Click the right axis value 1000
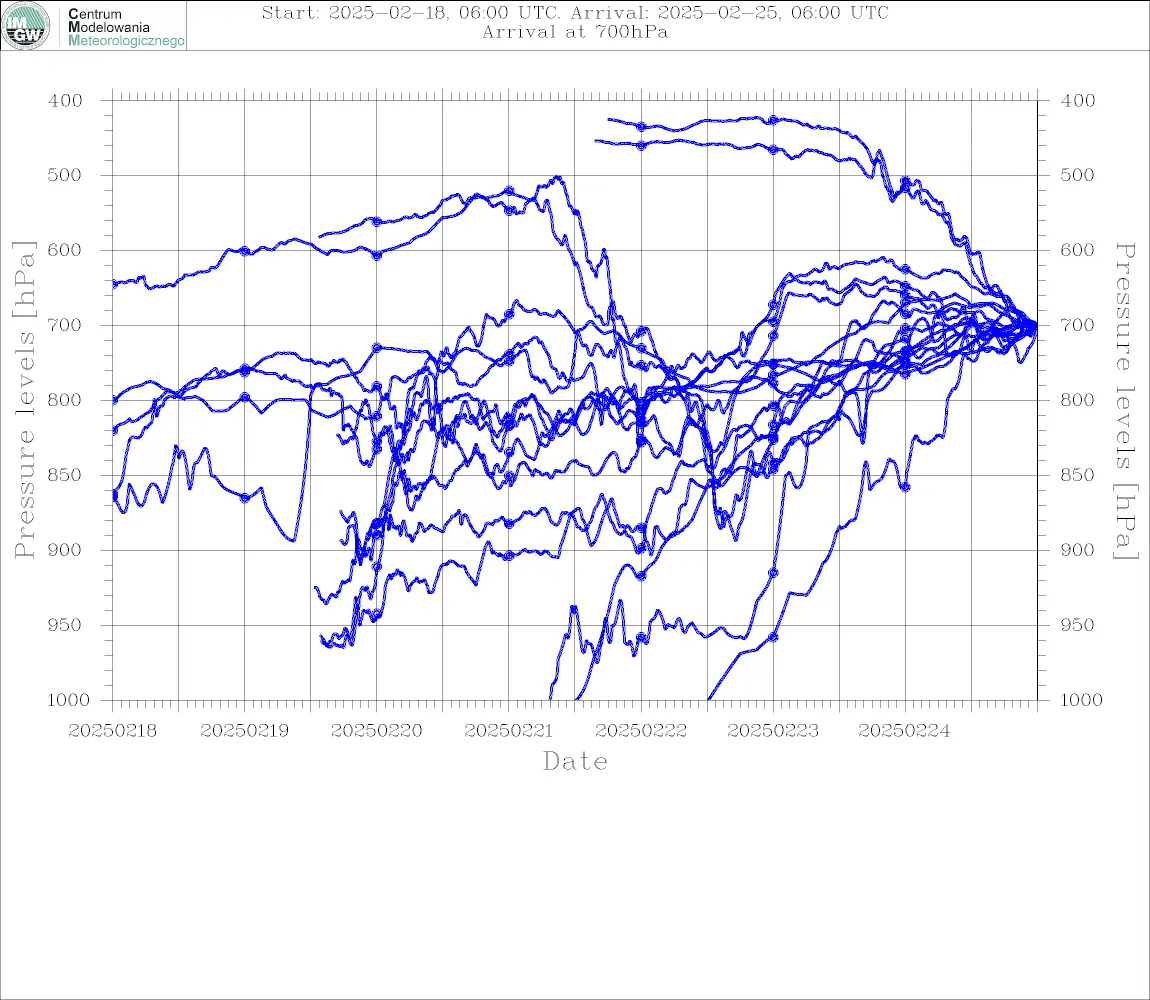 [1081, 700]
